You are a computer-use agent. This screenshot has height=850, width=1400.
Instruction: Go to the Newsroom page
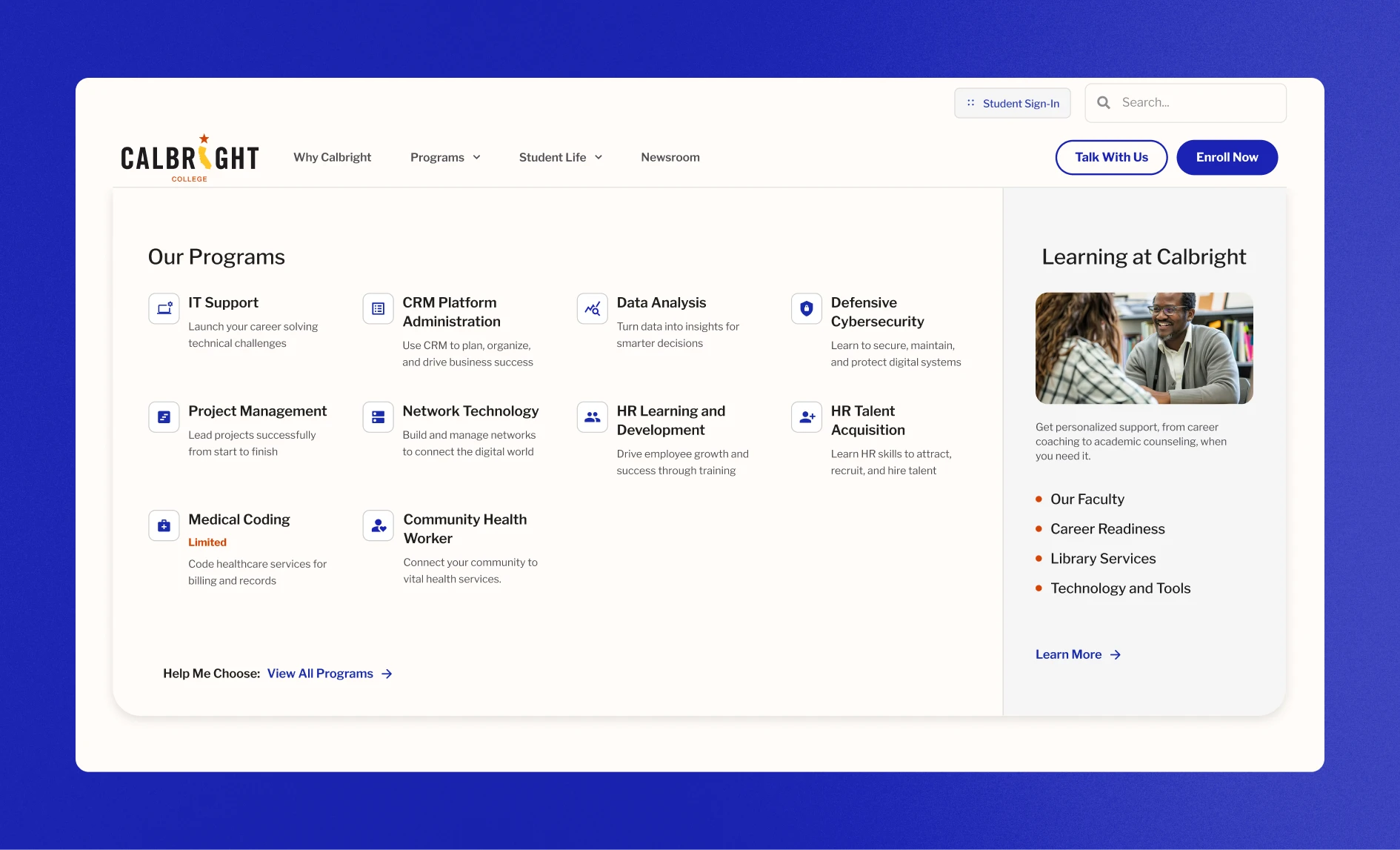pos(670,157)
